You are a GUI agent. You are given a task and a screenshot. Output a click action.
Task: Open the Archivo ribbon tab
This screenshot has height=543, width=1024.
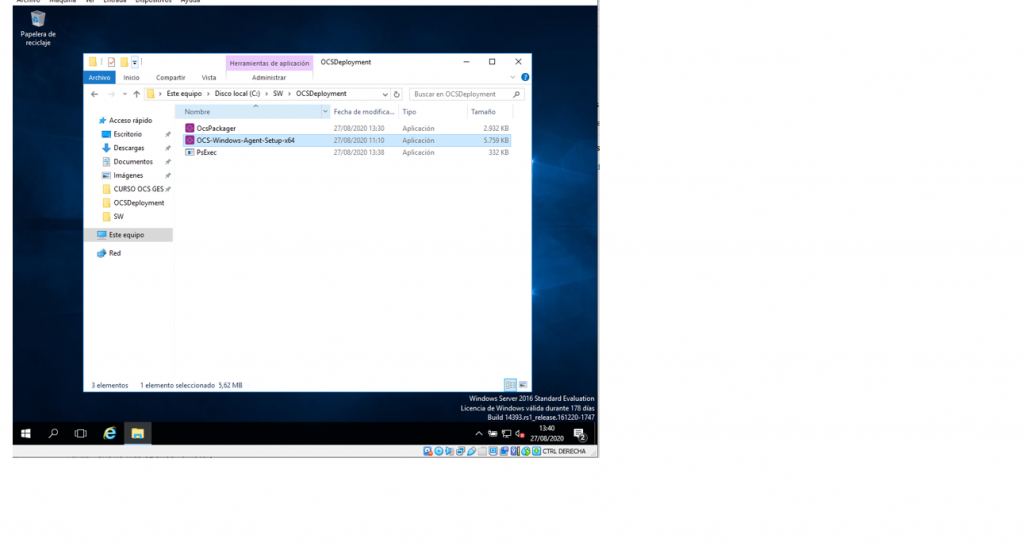click(x=99, y=77)
